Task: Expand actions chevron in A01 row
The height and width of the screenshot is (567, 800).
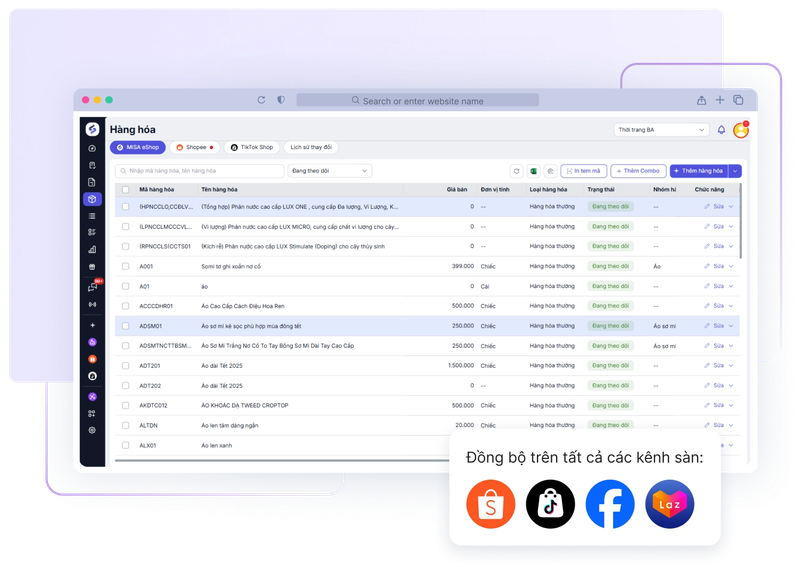Action: point(731,286)
